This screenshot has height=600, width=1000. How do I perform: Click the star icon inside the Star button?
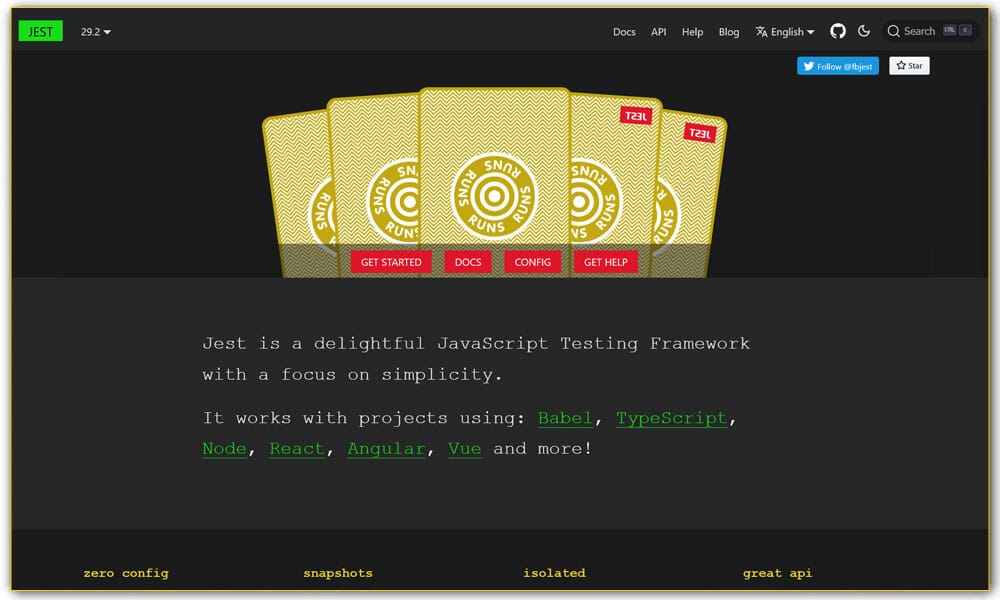click(x=899, y=65)
